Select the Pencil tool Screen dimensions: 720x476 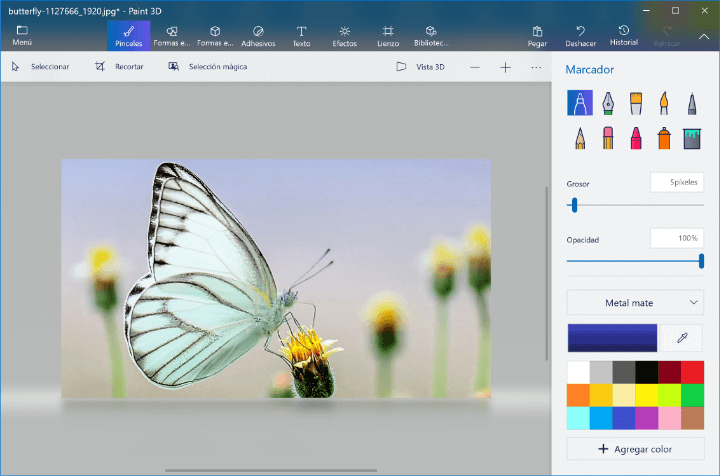[x=580, y=138]
